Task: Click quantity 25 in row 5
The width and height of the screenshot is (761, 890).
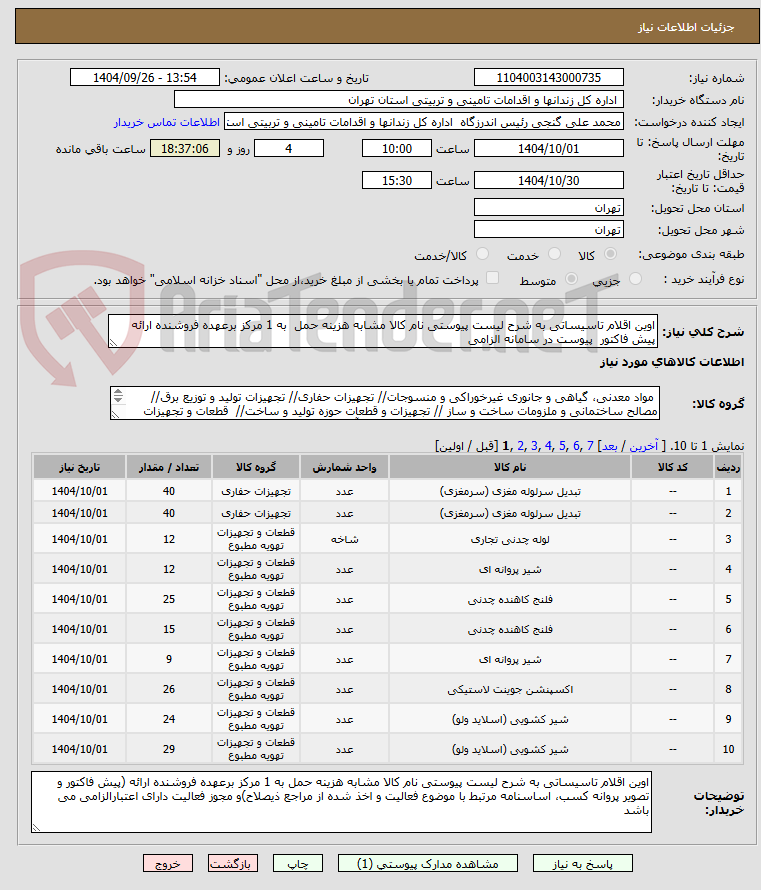Action: 169,599
